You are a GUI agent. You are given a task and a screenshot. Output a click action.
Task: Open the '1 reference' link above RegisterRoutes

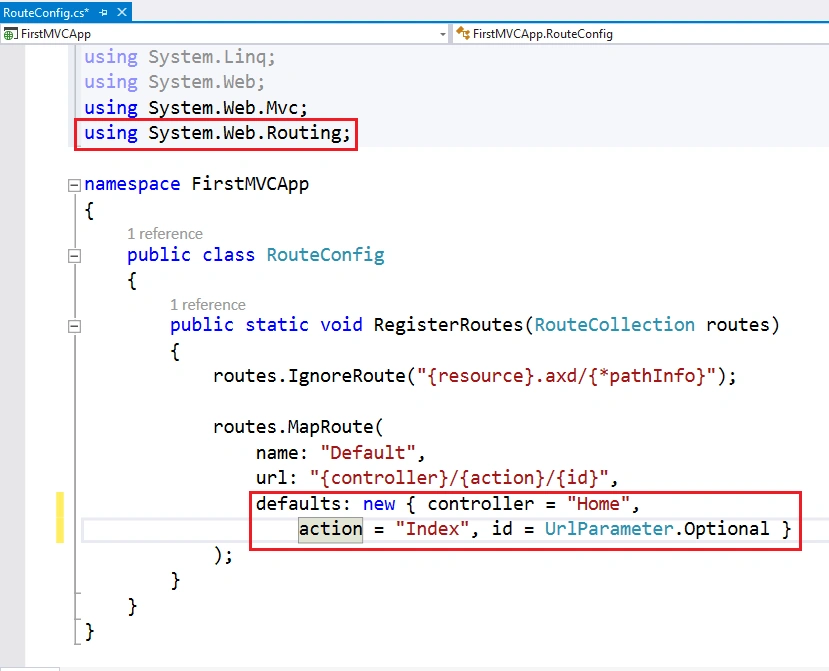(x=207, y=305)
